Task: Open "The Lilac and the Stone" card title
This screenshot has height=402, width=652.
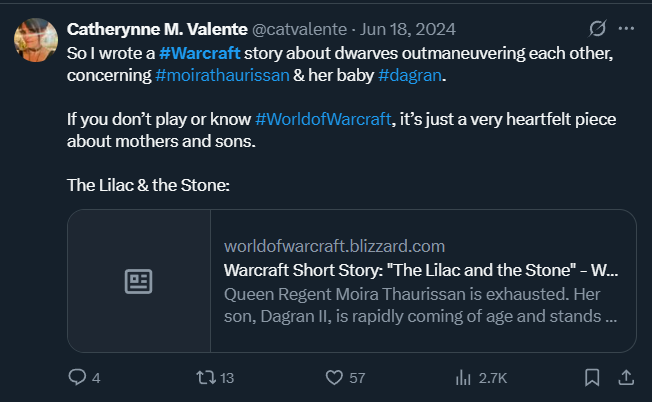Action: (x=420, y=270)
